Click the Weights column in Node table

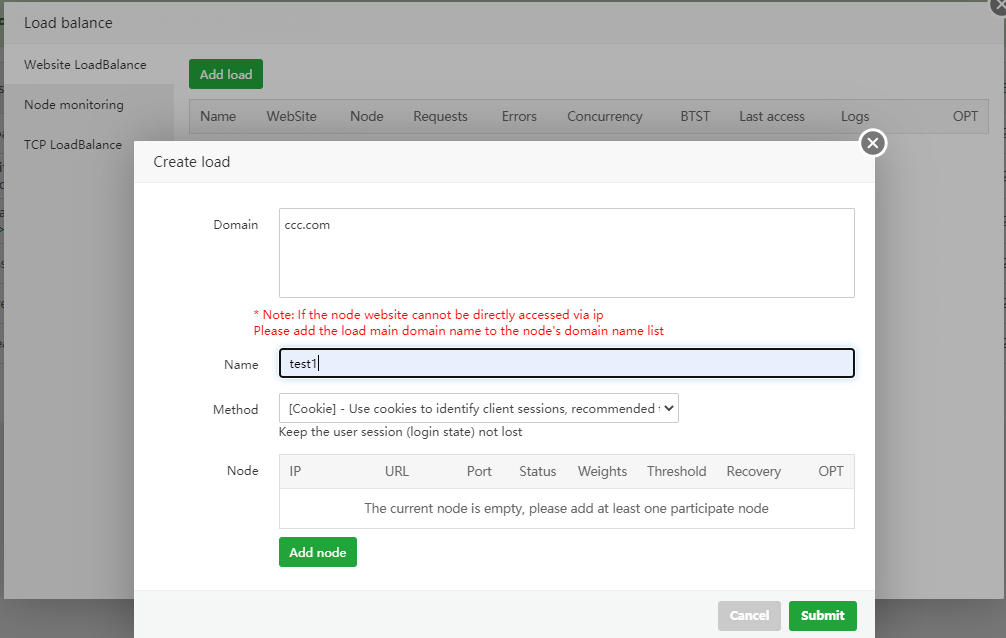[602, 472]
